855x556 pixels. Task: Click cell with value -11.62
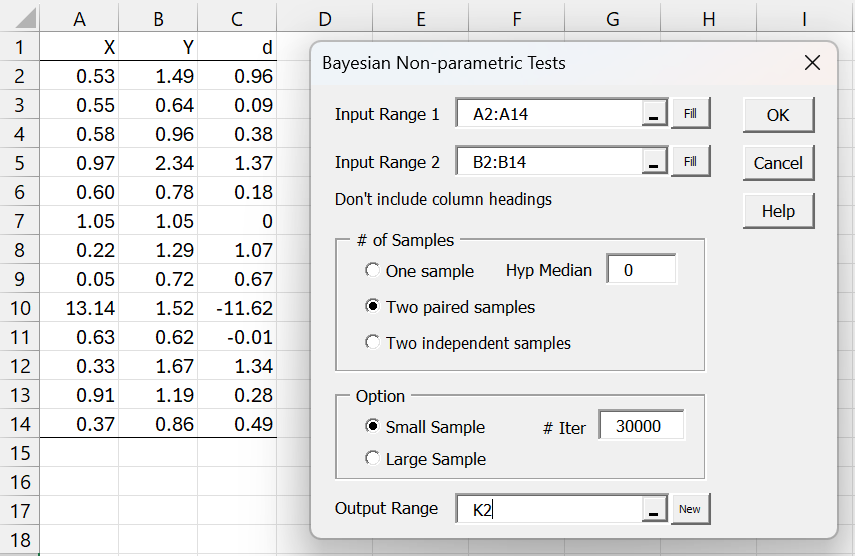(x=237, y=308)
